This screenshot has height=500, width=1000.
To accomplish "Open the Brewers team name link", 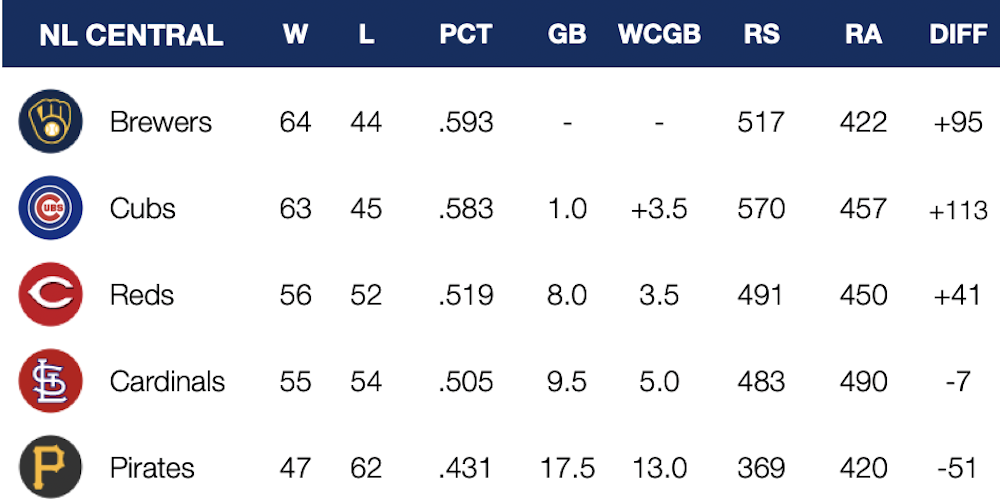I will 161,122.
